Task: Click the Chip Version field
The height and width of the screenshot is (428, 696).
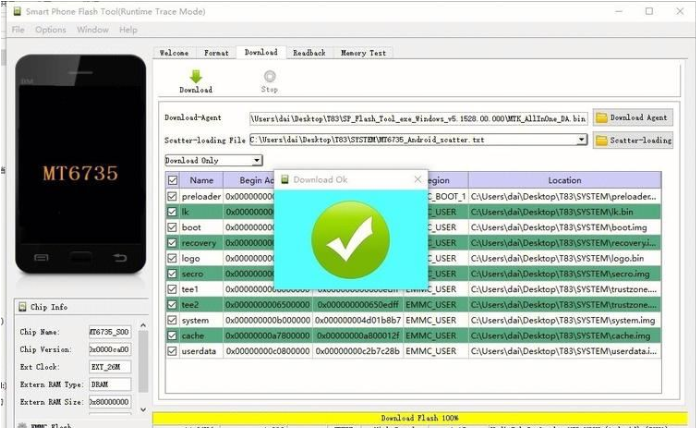Action: point(110,349)
